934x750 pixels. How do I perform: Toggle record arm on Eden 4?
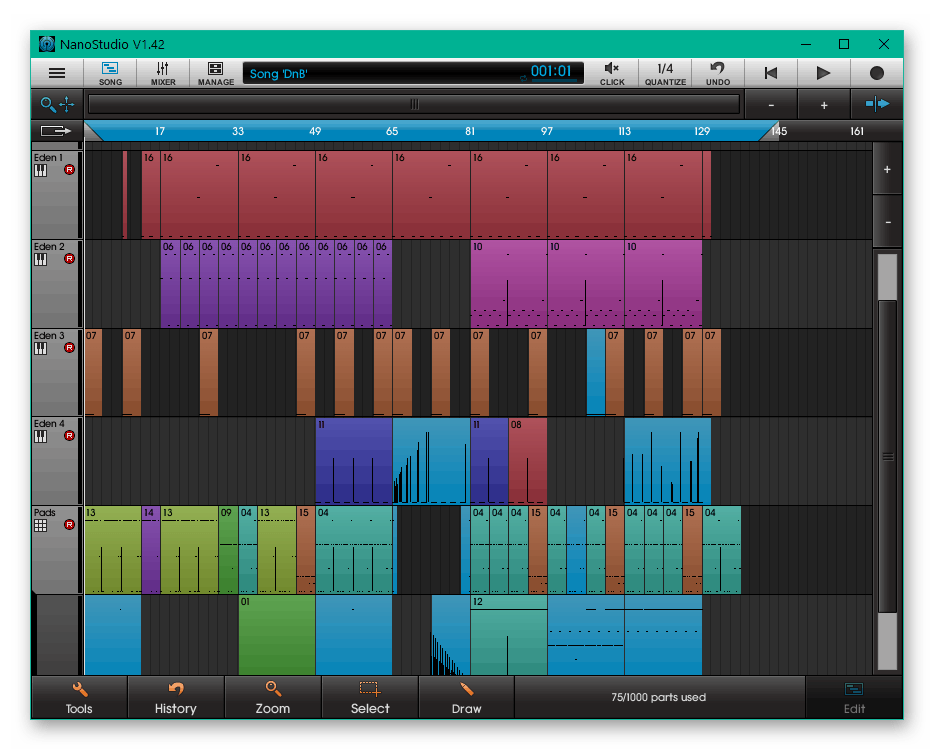[x=70, y=435]
